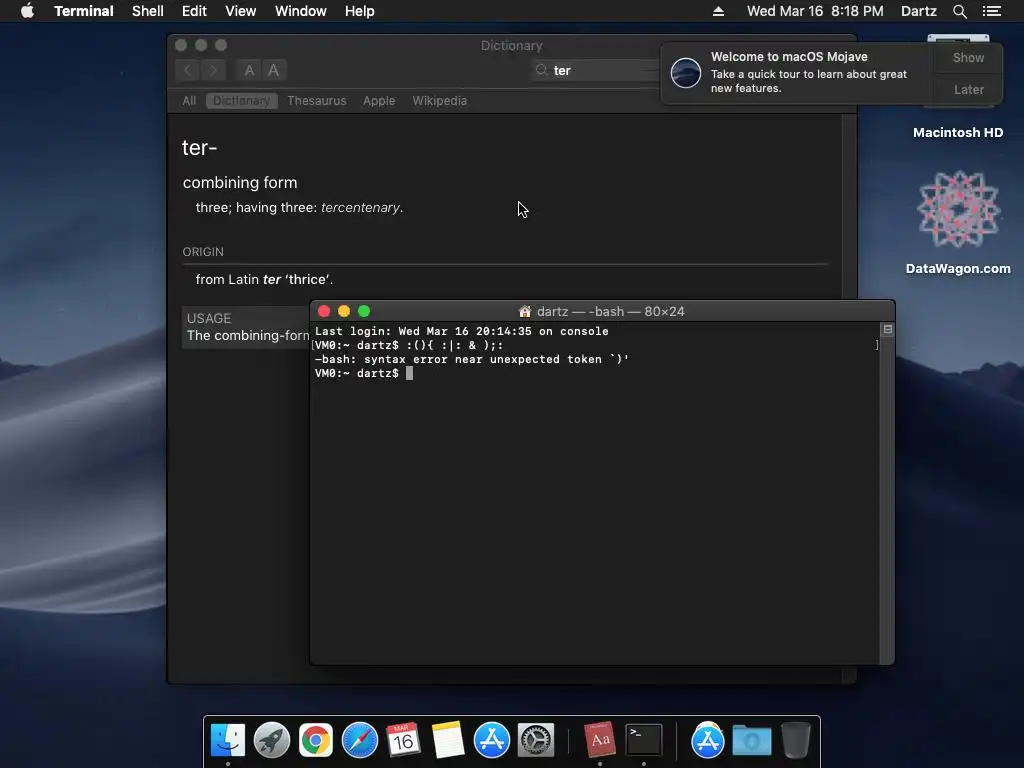Image resolution: width=1024 pixels, height=768 pixels.
Task: Click the Last login line in Terminal
Action: pos(462,331)
